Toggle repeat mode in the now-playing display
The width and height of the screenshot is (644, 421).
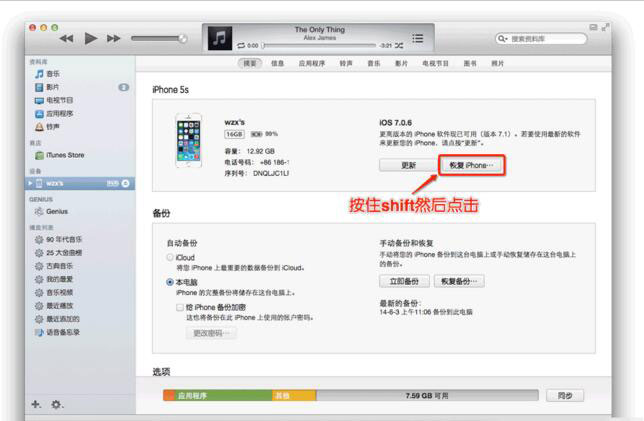(x=241, y=46)
